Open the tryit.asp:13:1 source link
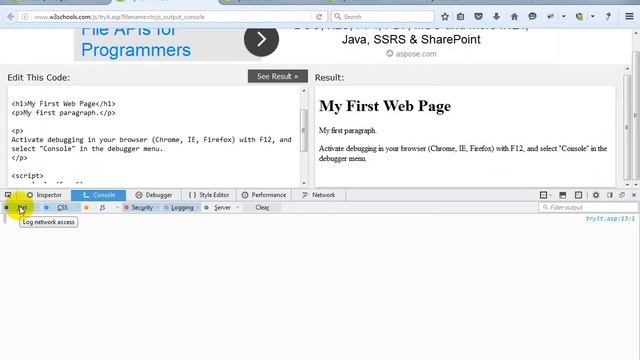This screenshot has width=640, height=360. [x=610, y=219]
